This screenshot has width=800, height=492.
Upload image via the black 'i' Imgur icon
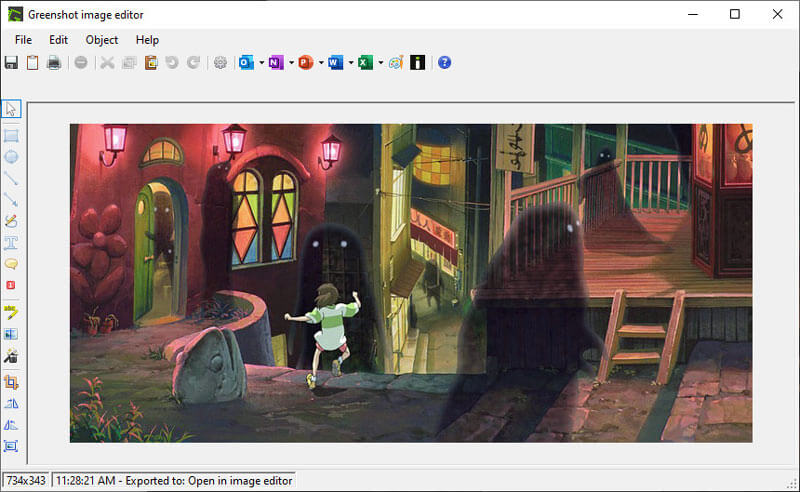click(x=417, y=63)
